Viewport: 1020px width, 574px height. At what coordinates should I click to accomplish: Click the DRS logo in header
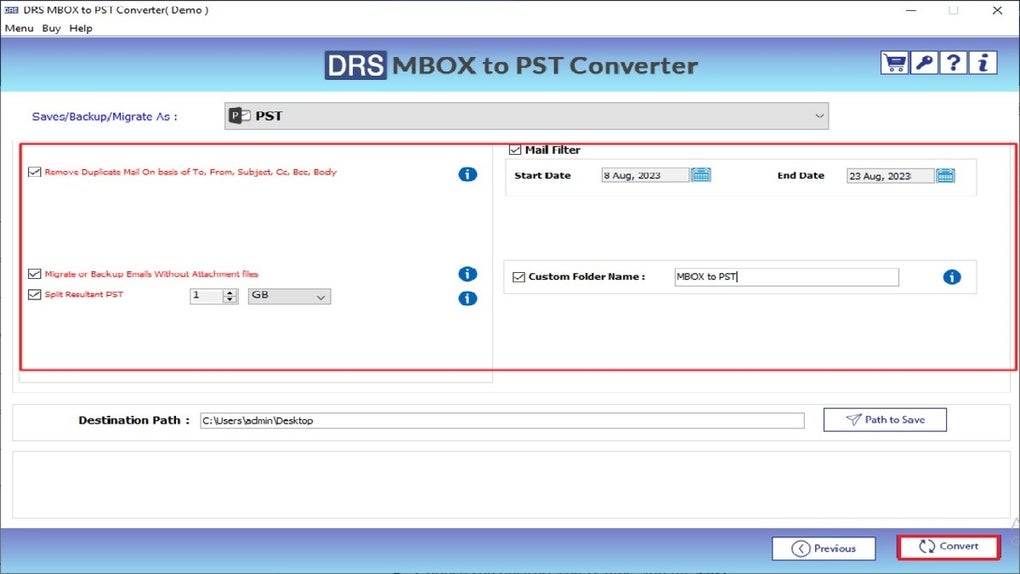click(x=355, y=66)
